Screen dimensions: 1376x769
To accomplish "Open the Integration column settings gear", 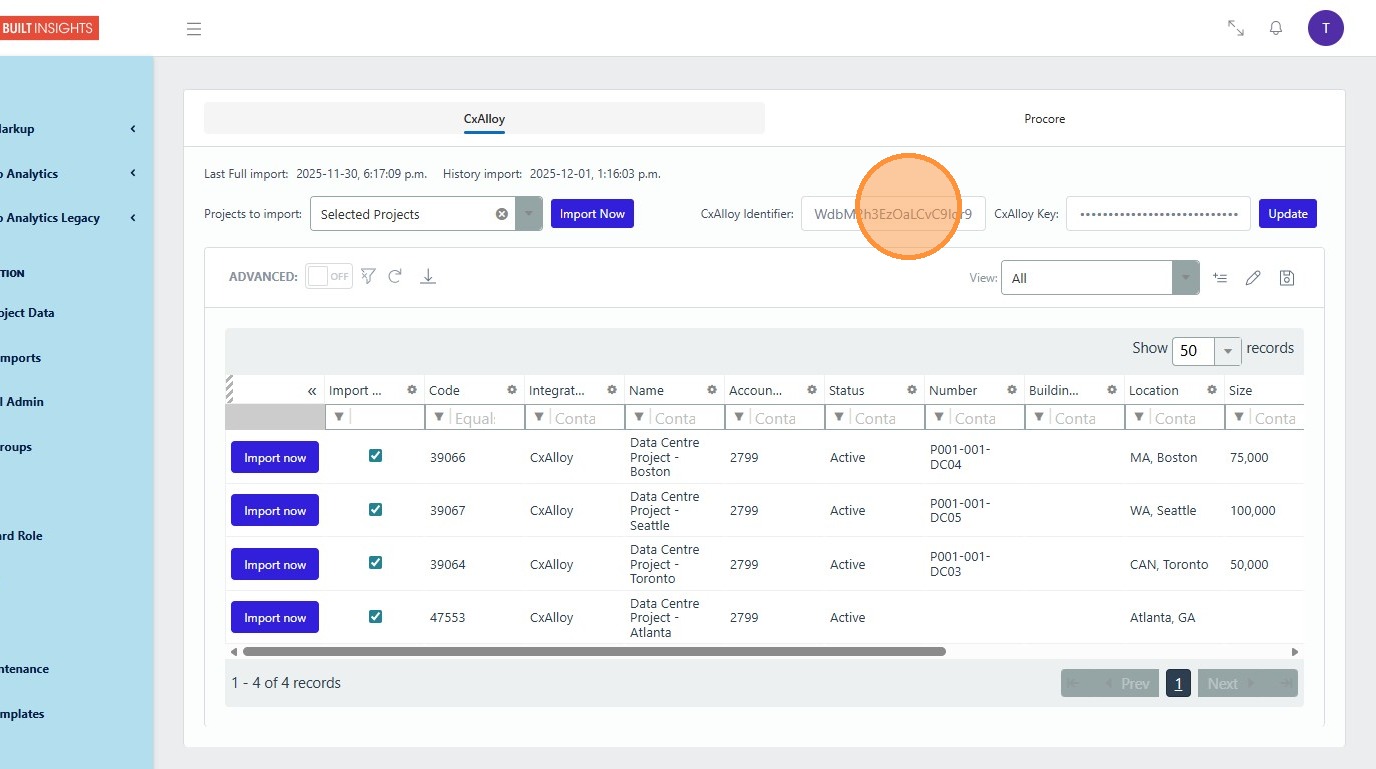I will tap(612, 390).
